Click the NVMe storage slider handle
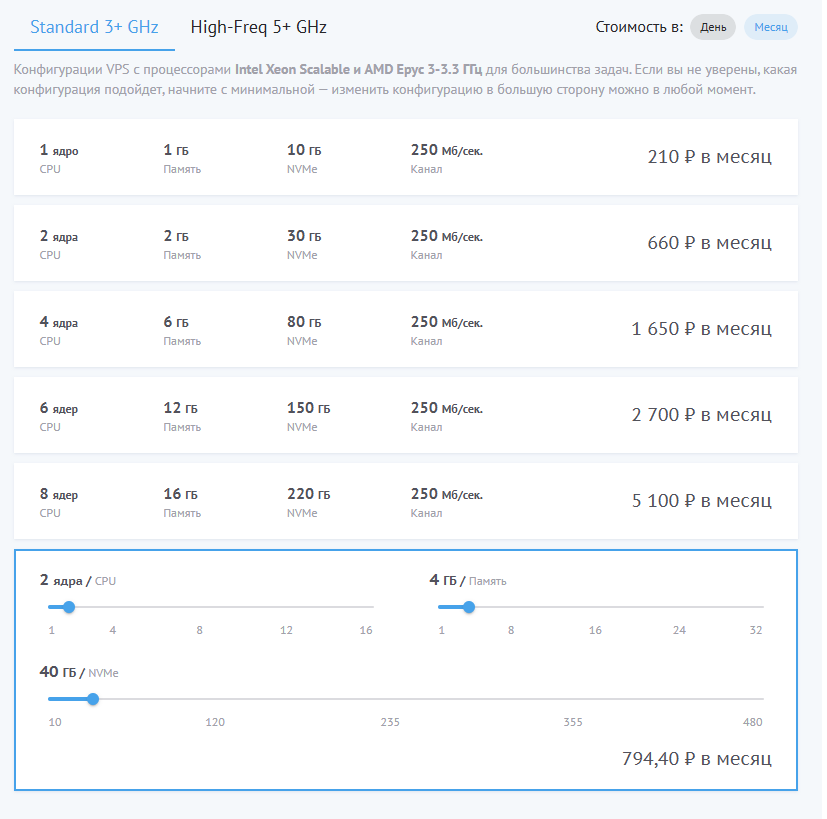Screen dimensions: 827x819 tap(93, 699)
